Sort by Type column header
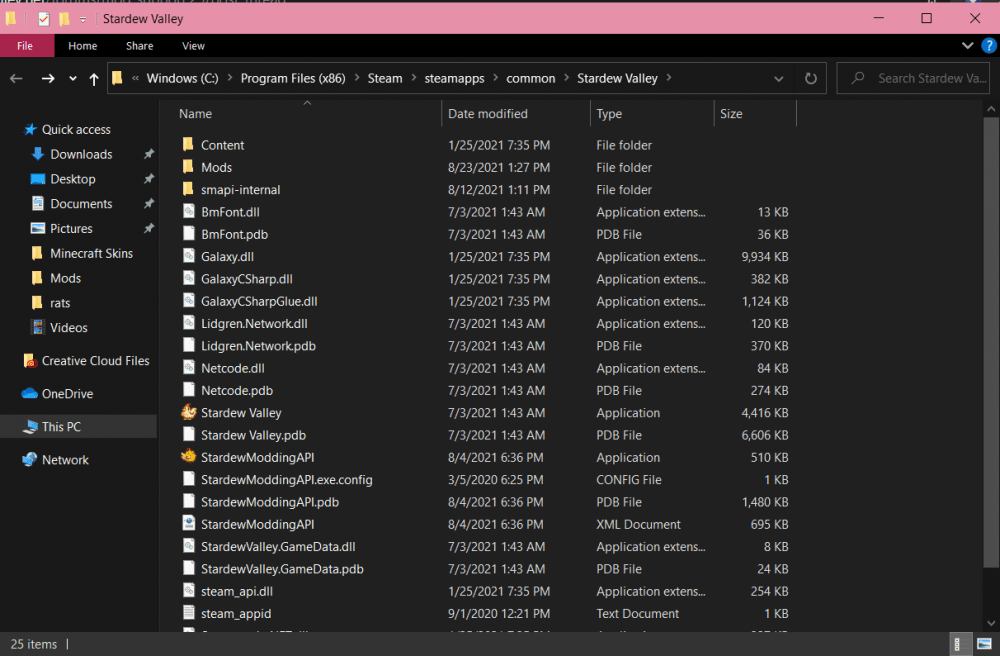 coord(609,113)
